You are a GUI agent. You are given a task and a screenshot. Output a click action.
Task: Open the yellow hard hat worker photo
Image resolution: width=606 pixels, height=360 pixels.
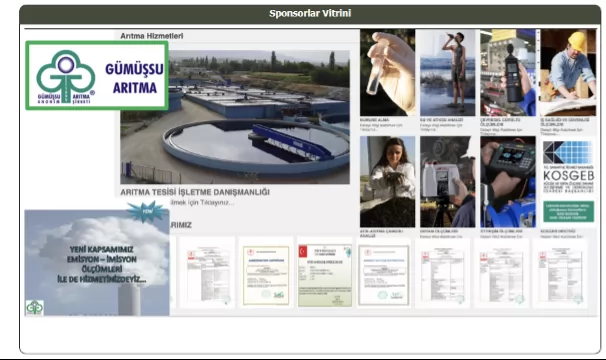coord(568,72)
